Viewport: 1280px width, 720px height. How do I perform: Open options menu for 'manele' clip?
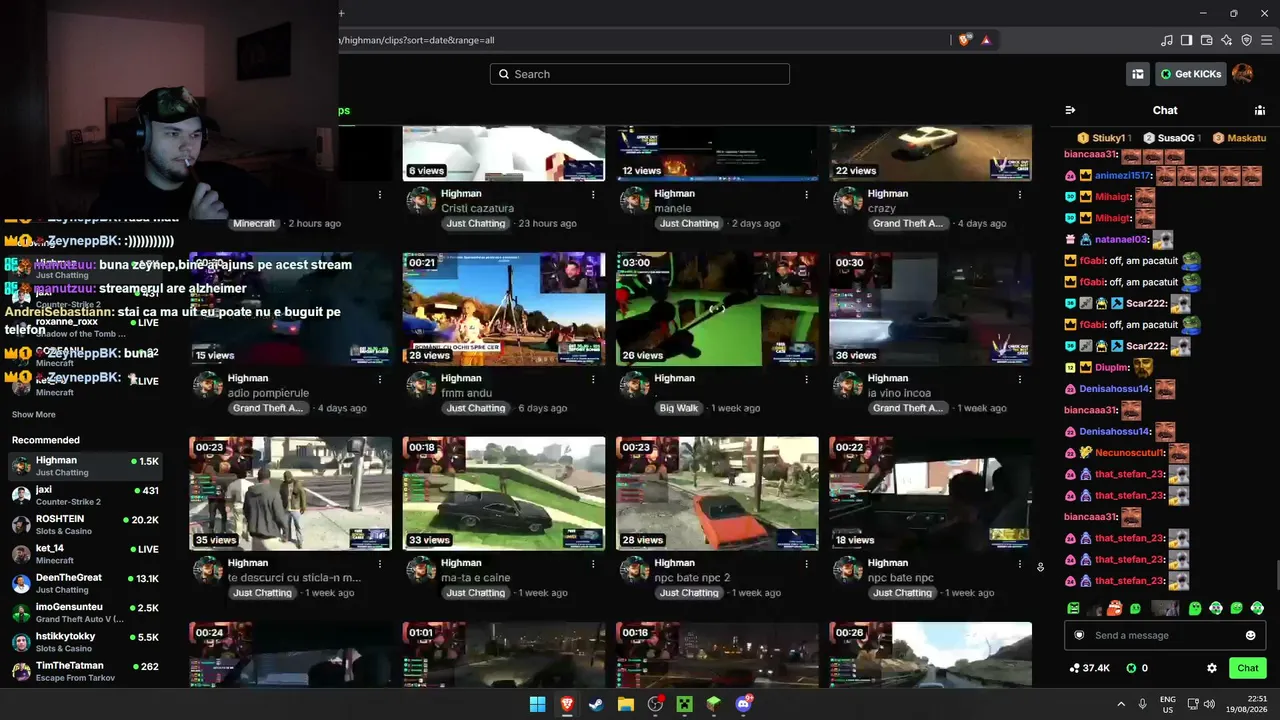806,194
